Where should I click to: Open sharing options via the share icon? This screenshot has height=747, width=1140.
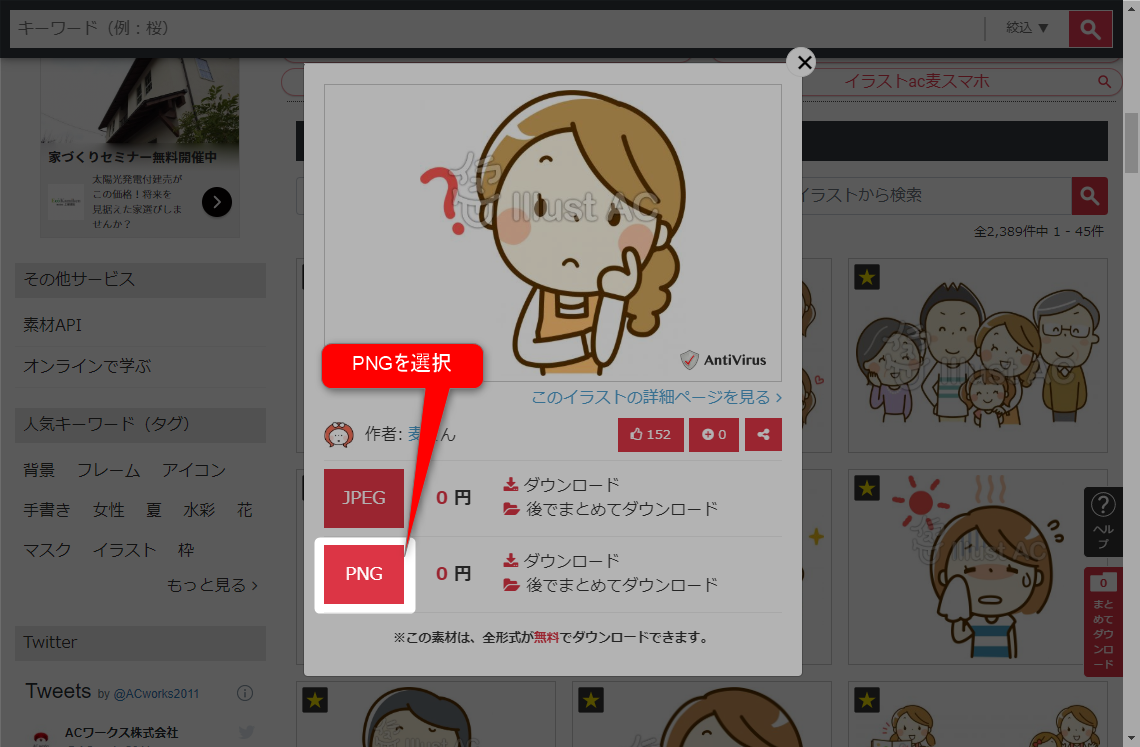[x=763, y=434]
